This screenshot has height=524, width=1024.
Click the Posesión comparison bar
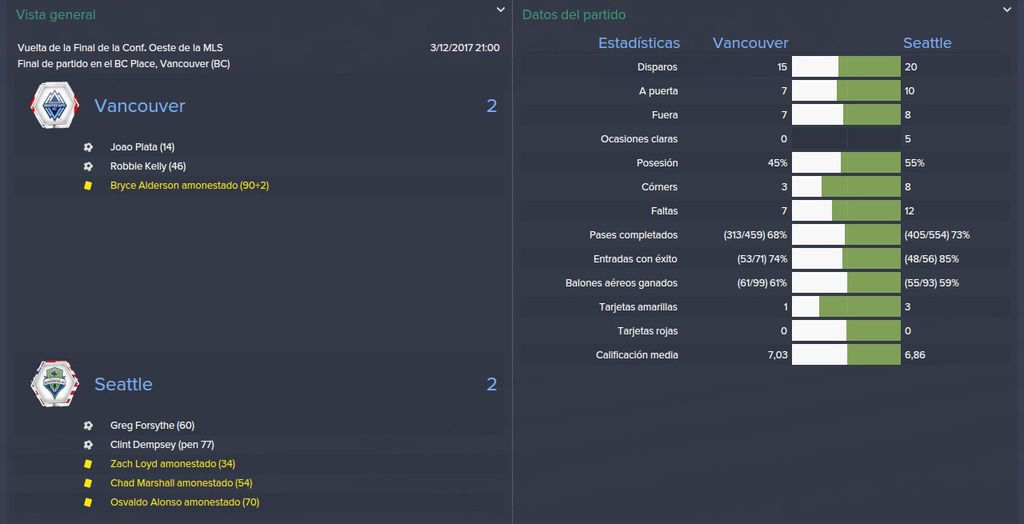[846, 163]
